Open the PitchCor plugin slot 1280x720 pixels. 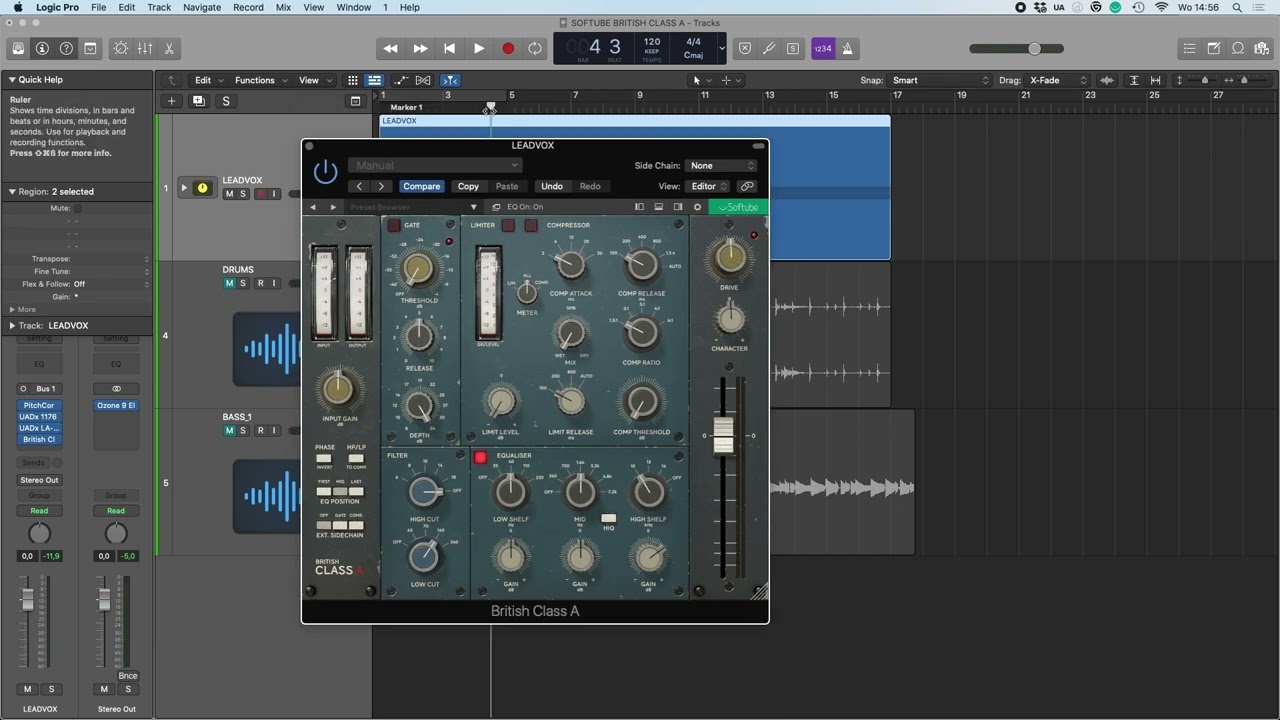39,405
